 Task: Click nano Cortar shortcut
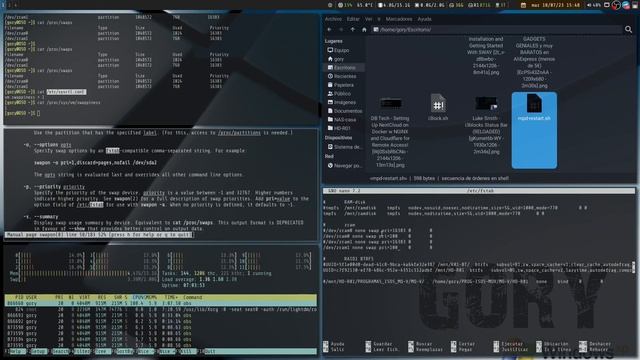pos(462,344)
